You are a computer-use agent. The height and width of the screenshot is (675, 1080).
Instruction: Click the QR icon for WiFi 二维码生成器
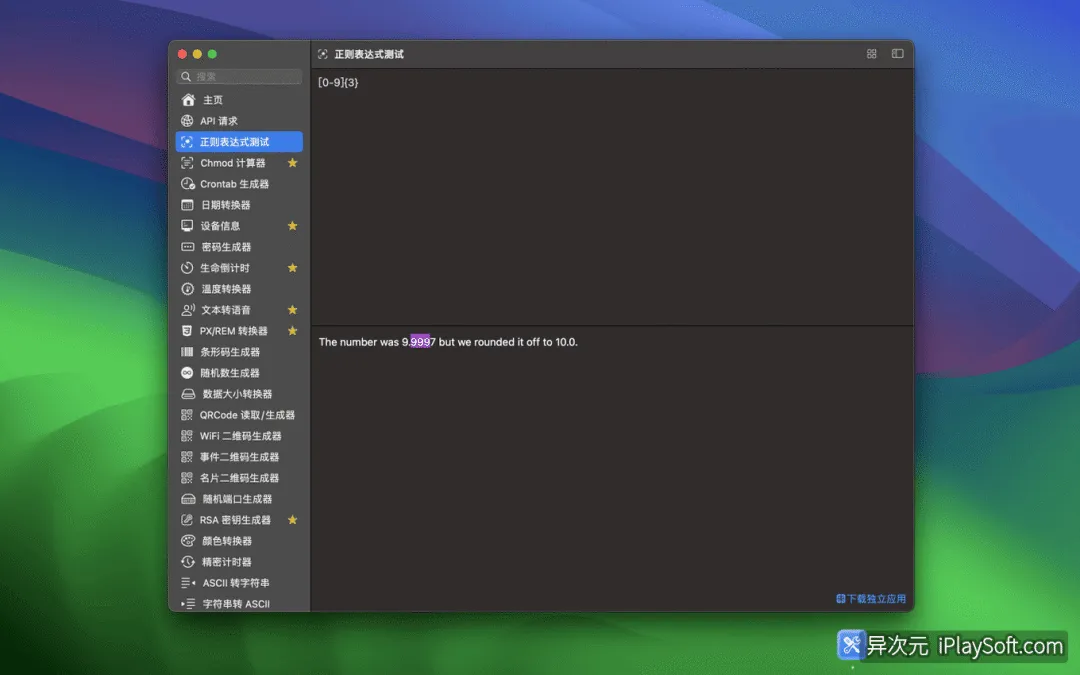[x=187, y=436]
